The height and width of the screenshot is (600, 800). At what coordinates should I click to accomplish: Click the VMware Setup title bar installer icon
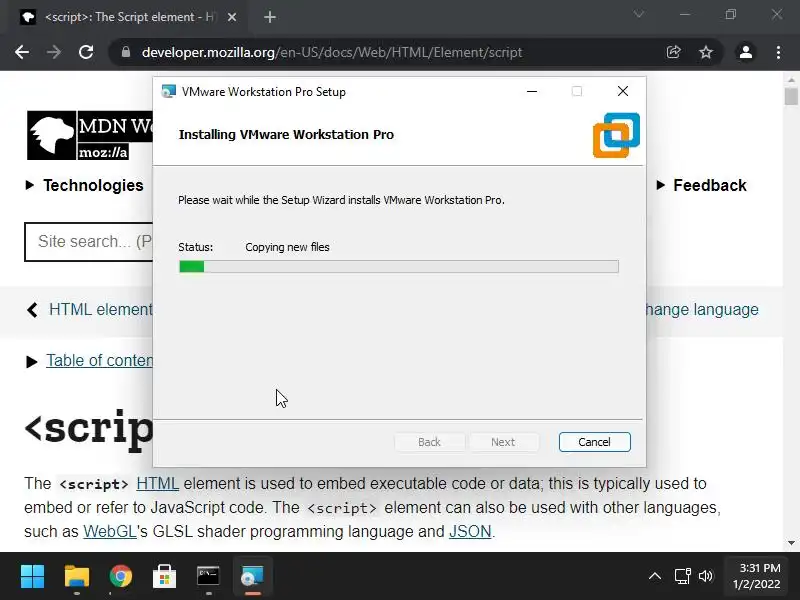pyautogui.click(x=168, y=91)
